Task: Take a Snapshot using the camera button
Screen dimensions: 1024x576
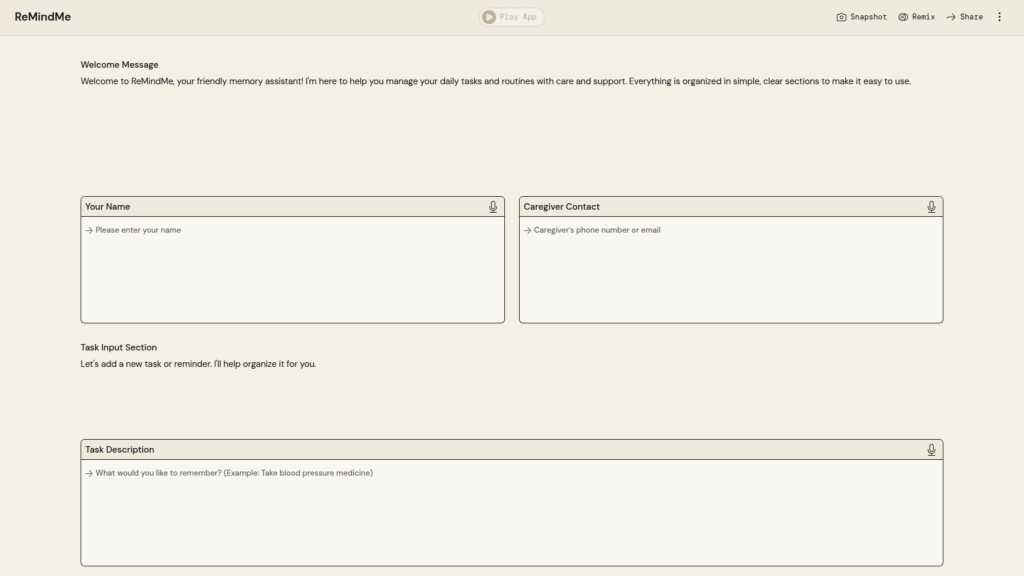Action: [861, 17]
